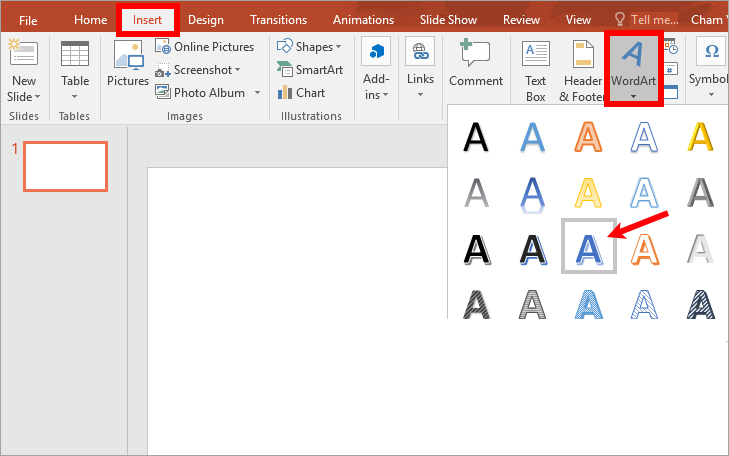729x456 pixels.
Task: Open the Table insert icon
Action: pyautogui.click(x=75, y=58)
